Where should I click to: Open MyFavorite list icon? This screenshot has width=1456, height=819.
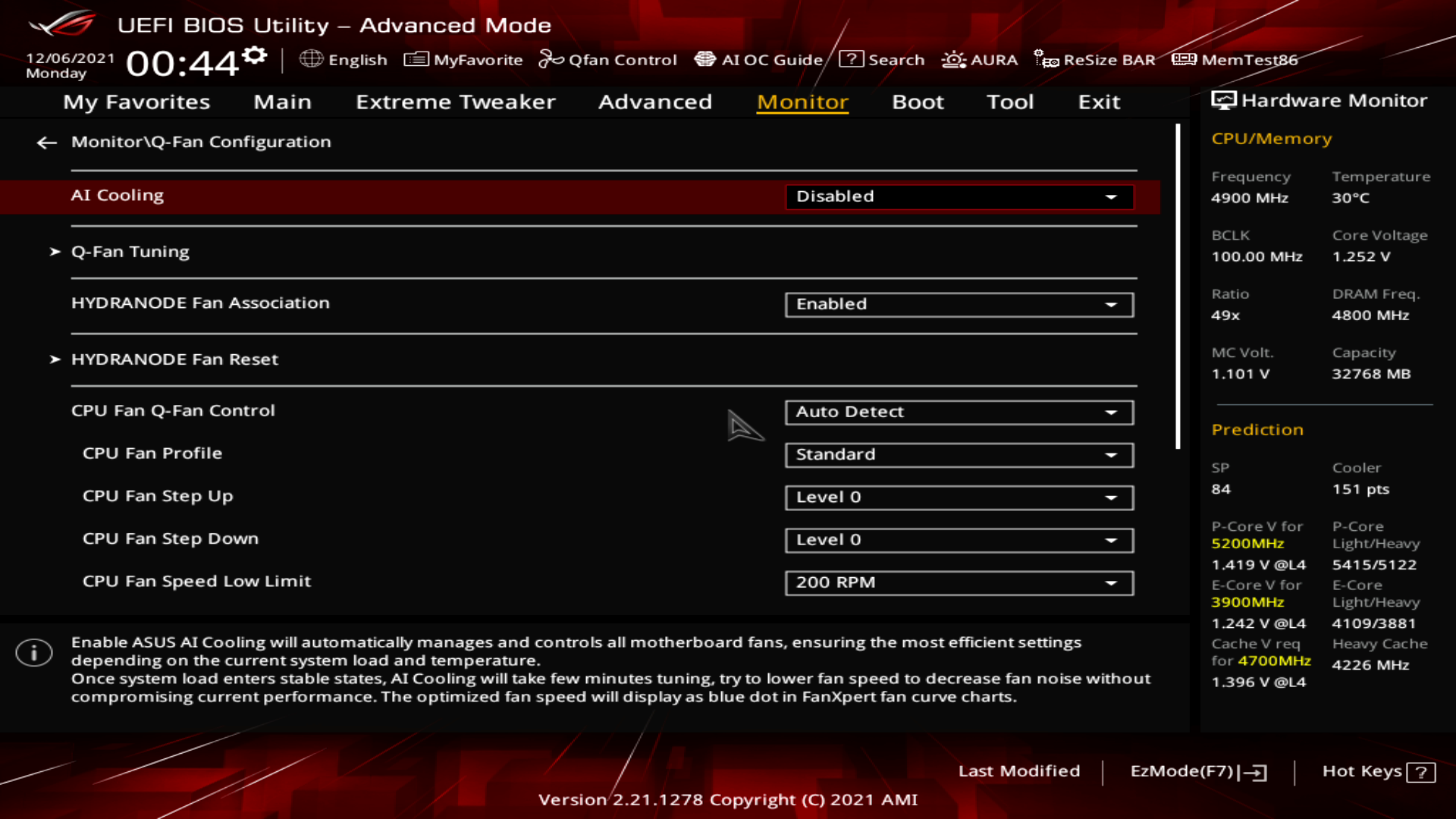(416, 59)
